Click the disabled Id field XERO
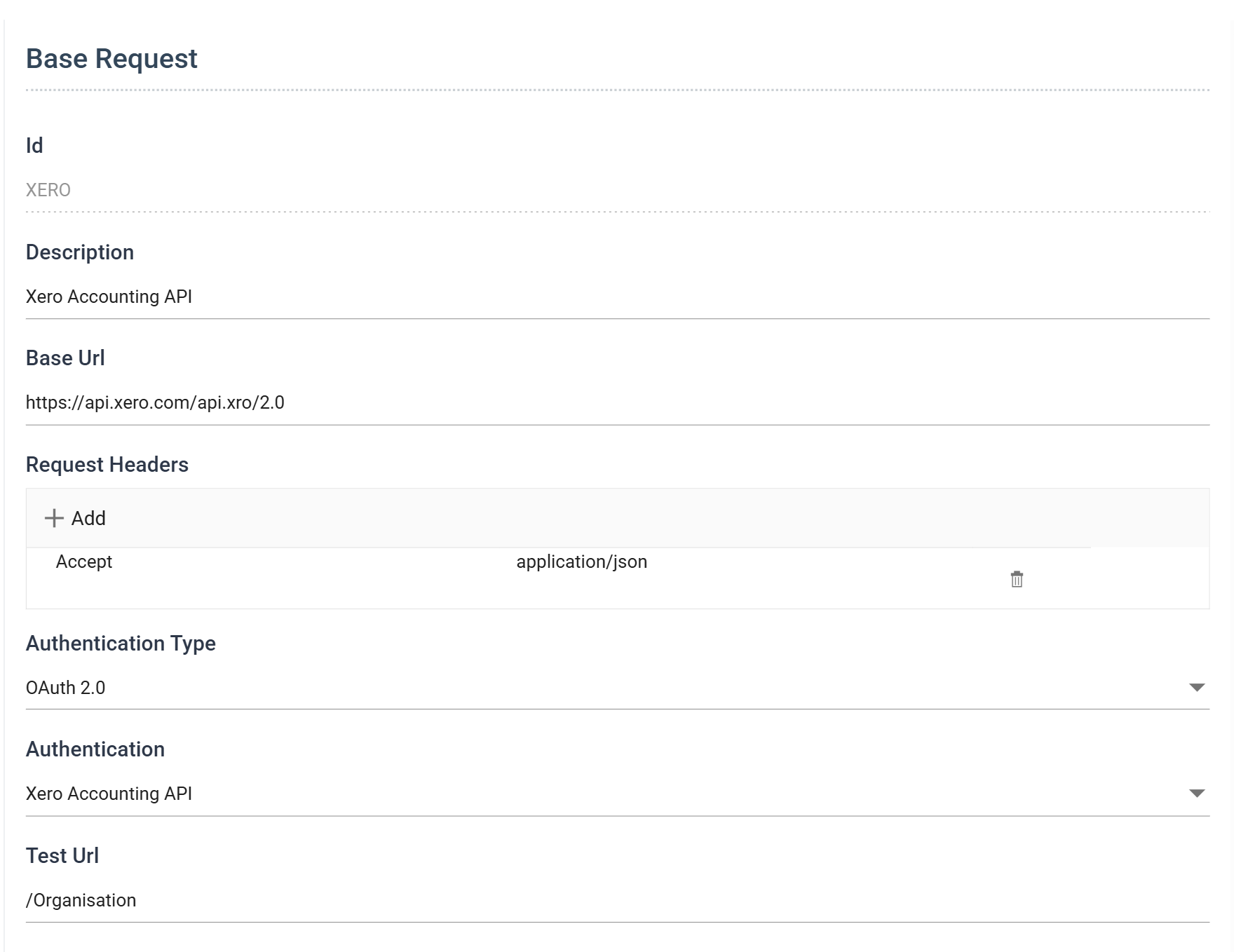This screenshot has width=1234, height=952. click(x=618, y=191)
